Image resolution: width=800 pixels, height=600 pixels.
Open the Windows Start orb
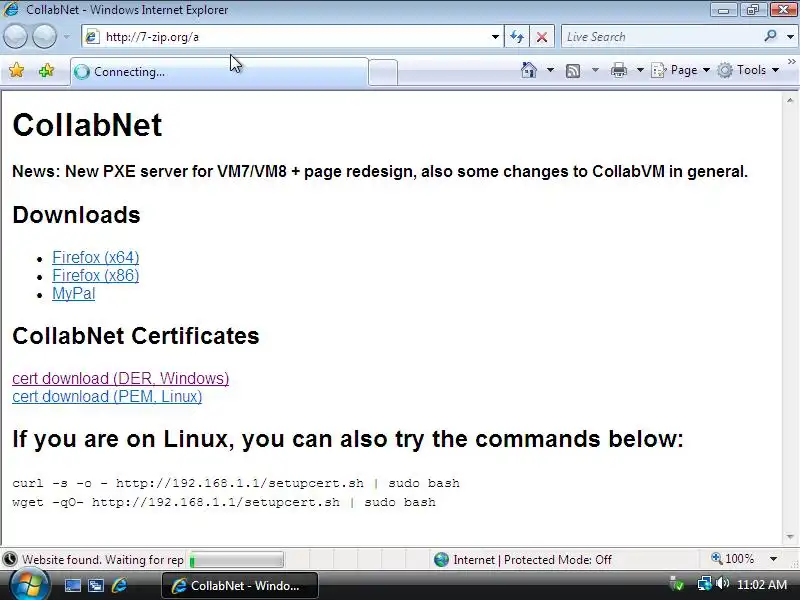coord(29,585)
